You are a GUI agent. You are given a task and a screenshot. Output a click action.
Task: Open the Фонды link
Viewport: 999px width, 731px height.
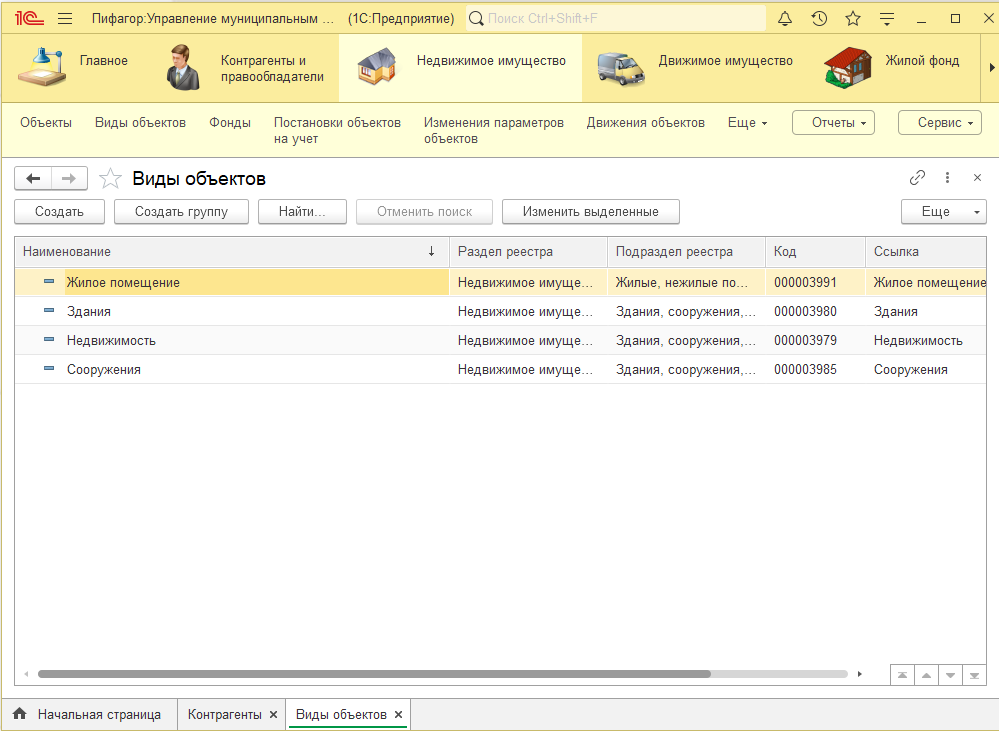pyautogui.click(x=230, y=122)
